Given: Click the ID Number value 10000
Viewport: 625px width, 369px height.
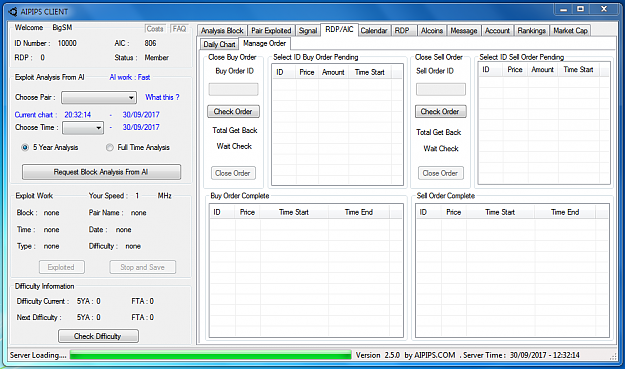Looking at the screenshot, I should tap(67, 43).
